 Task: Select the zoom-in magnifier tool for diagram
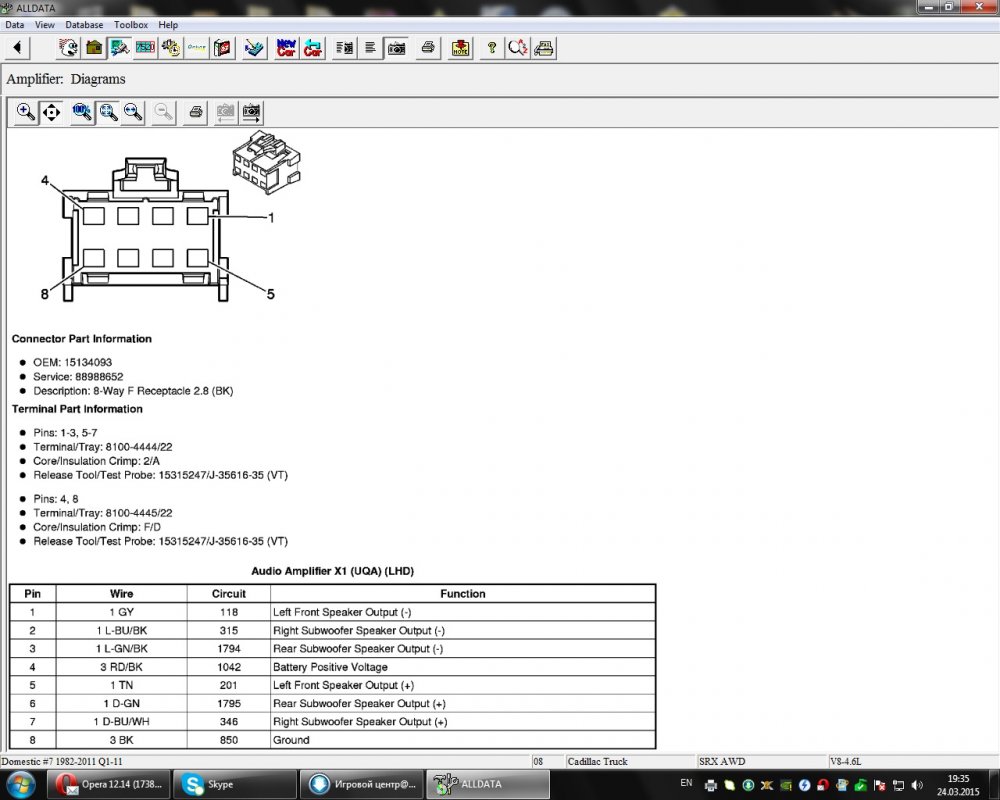click(x=26, y=112)
